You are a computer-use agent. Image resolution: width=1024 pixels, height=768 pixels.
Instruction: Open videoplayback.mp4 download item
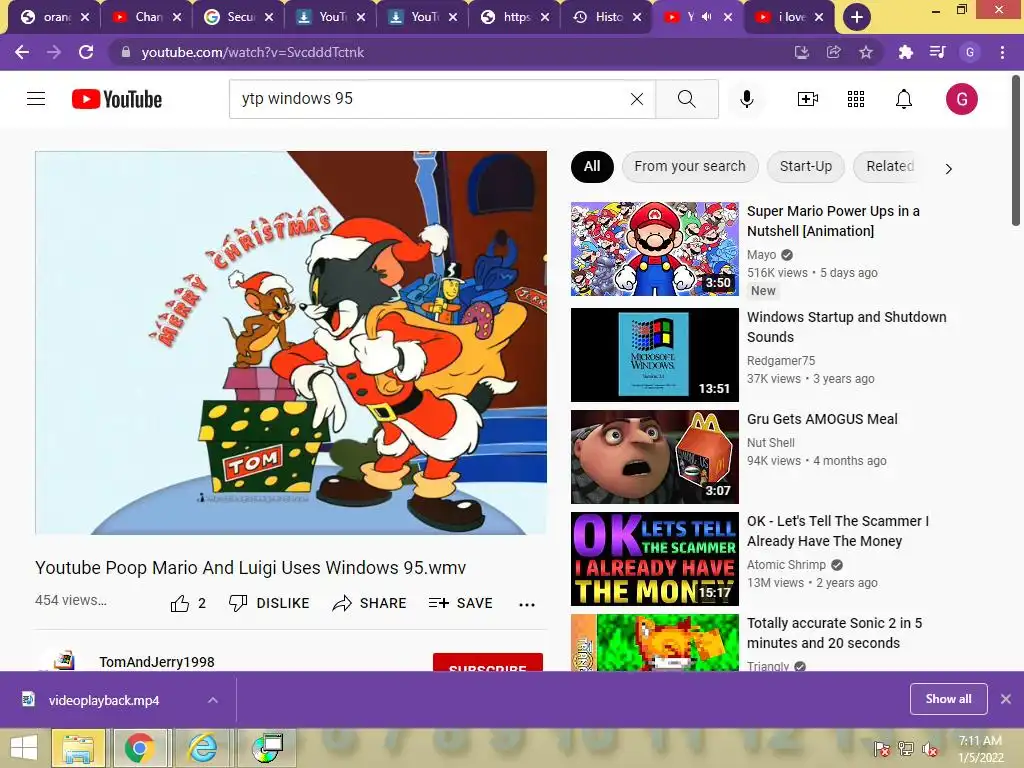(103, 700)
